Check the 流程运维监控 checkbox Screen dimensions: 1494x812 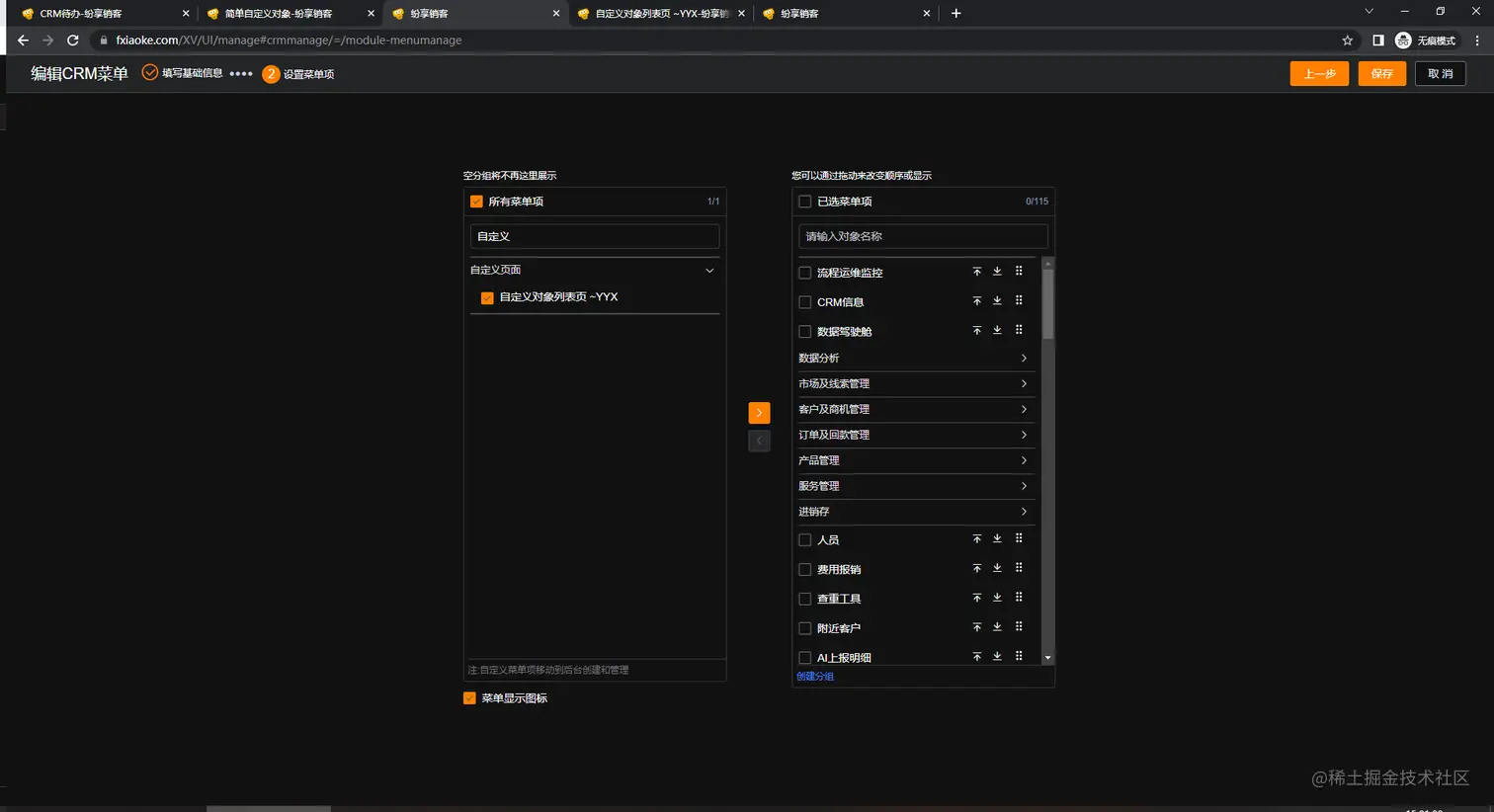click(805, 273)
